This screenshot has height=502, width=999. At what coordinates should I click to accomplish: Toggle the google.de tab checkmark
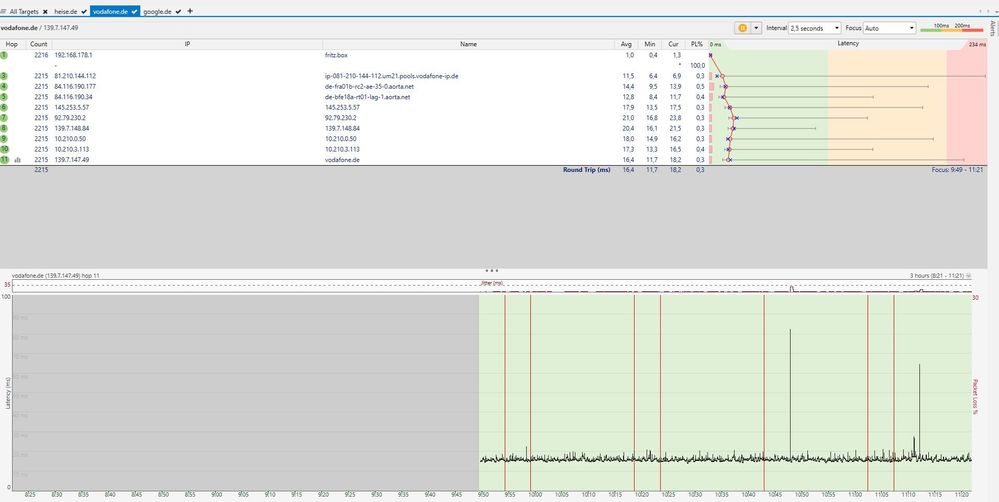click(x=178, y=10)
